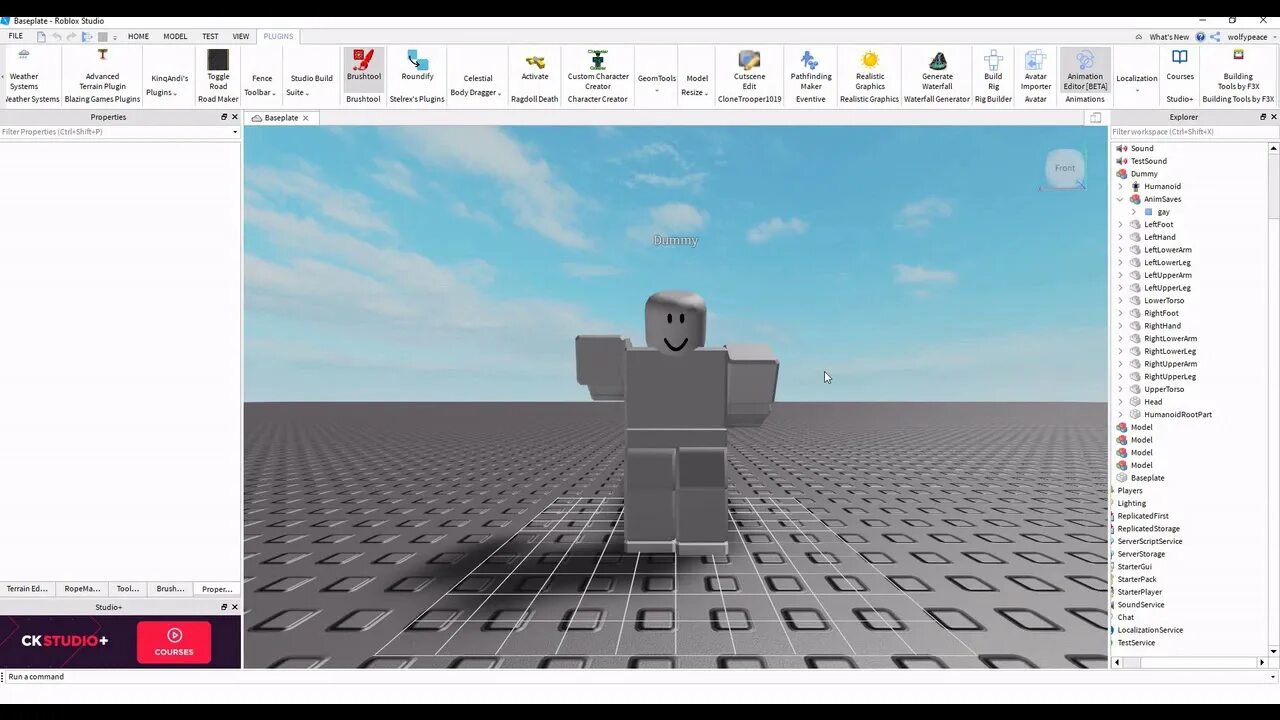Screen dimensions: 1280x720
Task: Switch to the TEST ribbon tab
Action: click(x=210, y=36)
